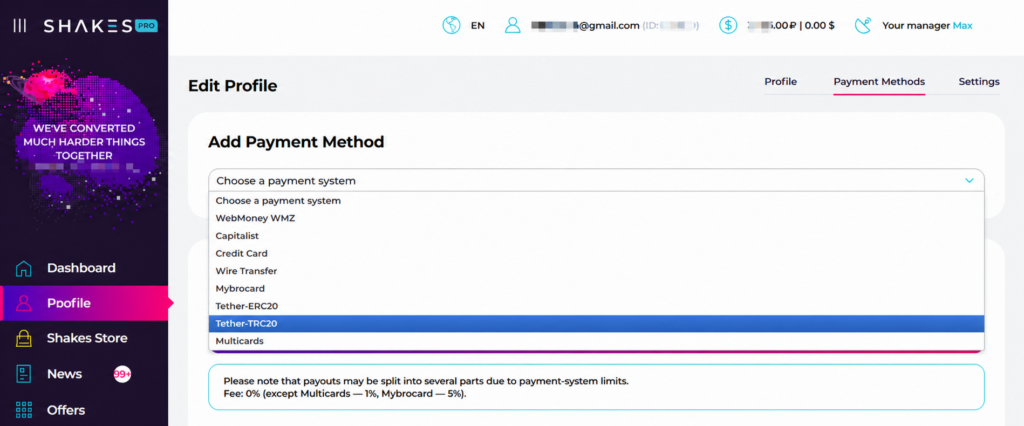Open Profile sidebar menu item
Image resolution: width=1024 pixels, height=426 pixels.
(84, 303)
